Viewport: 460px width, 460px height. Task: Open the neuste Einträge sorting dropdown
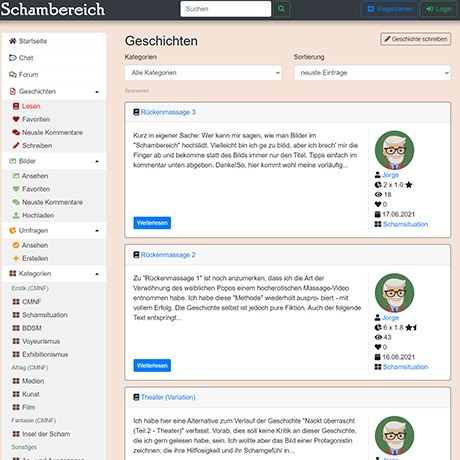click(x=372, y=73)
